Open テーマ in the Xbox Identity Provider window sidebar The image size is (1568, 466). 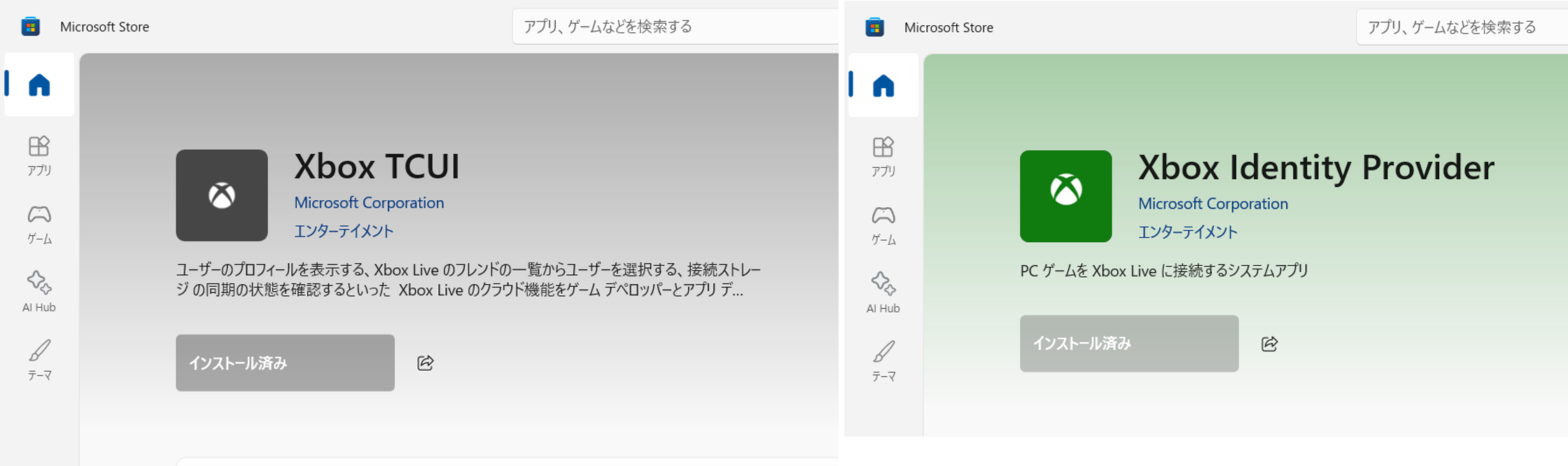(x=883, y=360)
